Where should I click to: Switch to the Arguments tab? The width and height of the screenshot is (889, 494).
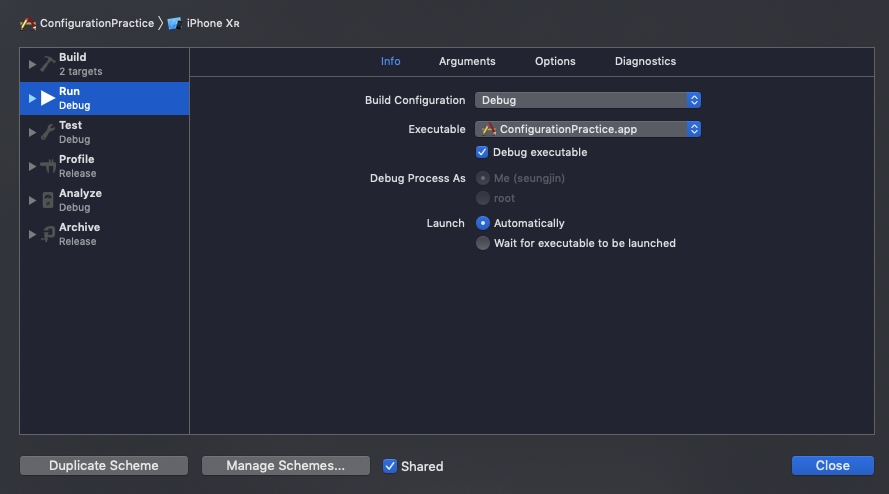tap(467, 61)
